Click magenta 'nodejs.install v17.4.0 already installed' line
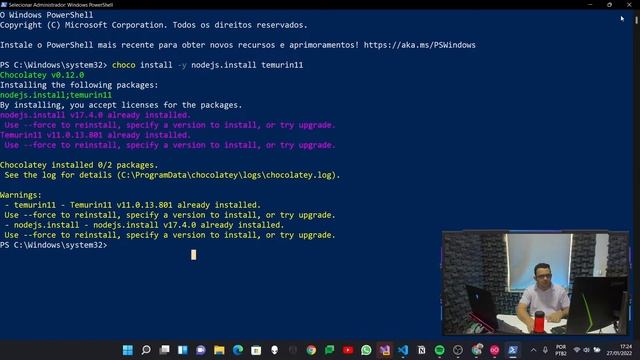640x360 pixels. (95, 115)
